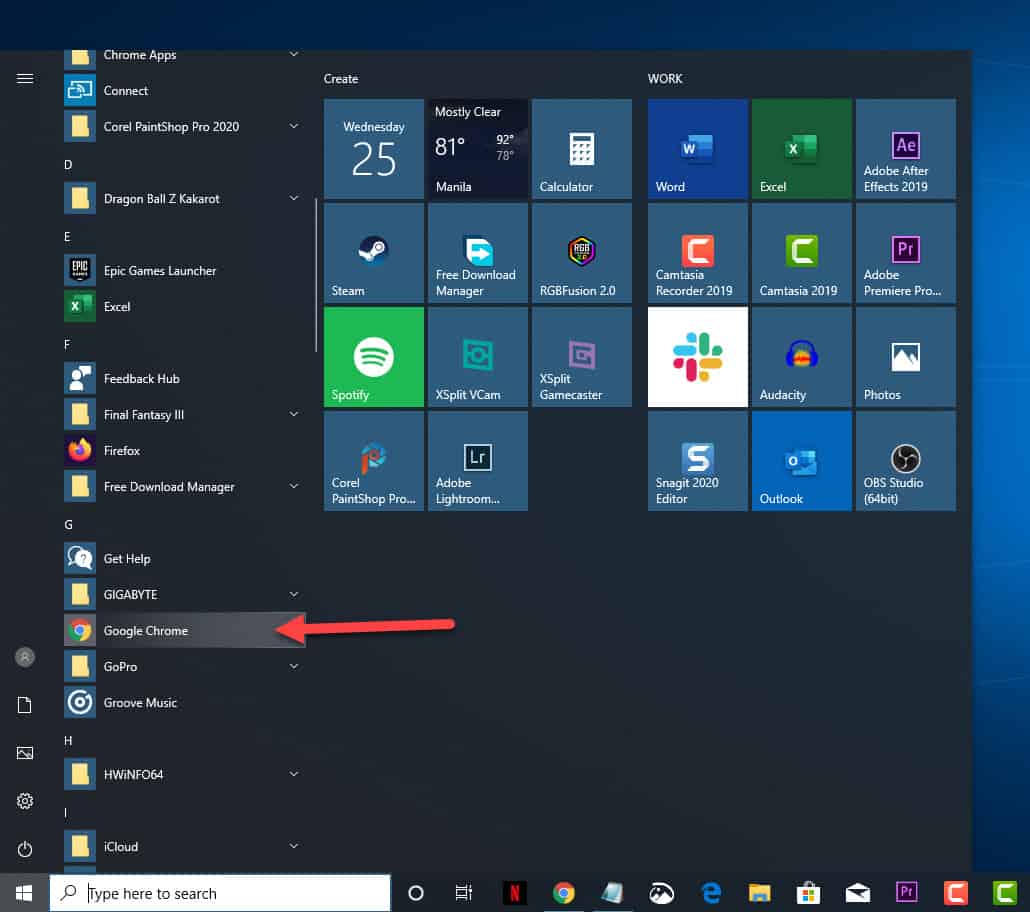1030x912 pixels.
Task: Open Get Help from the app list
Action: [x=184, y=559]
